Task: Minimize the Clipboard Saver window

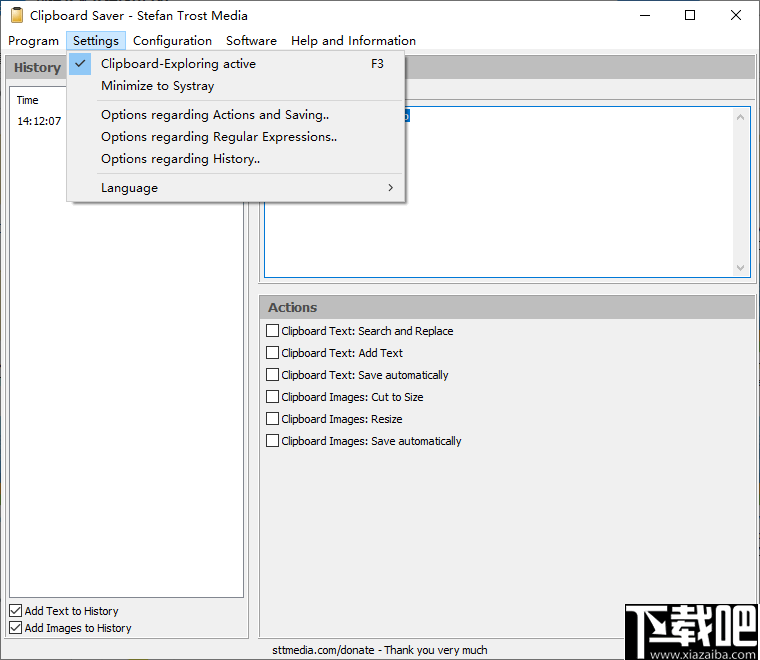Action: click(645, 16)
